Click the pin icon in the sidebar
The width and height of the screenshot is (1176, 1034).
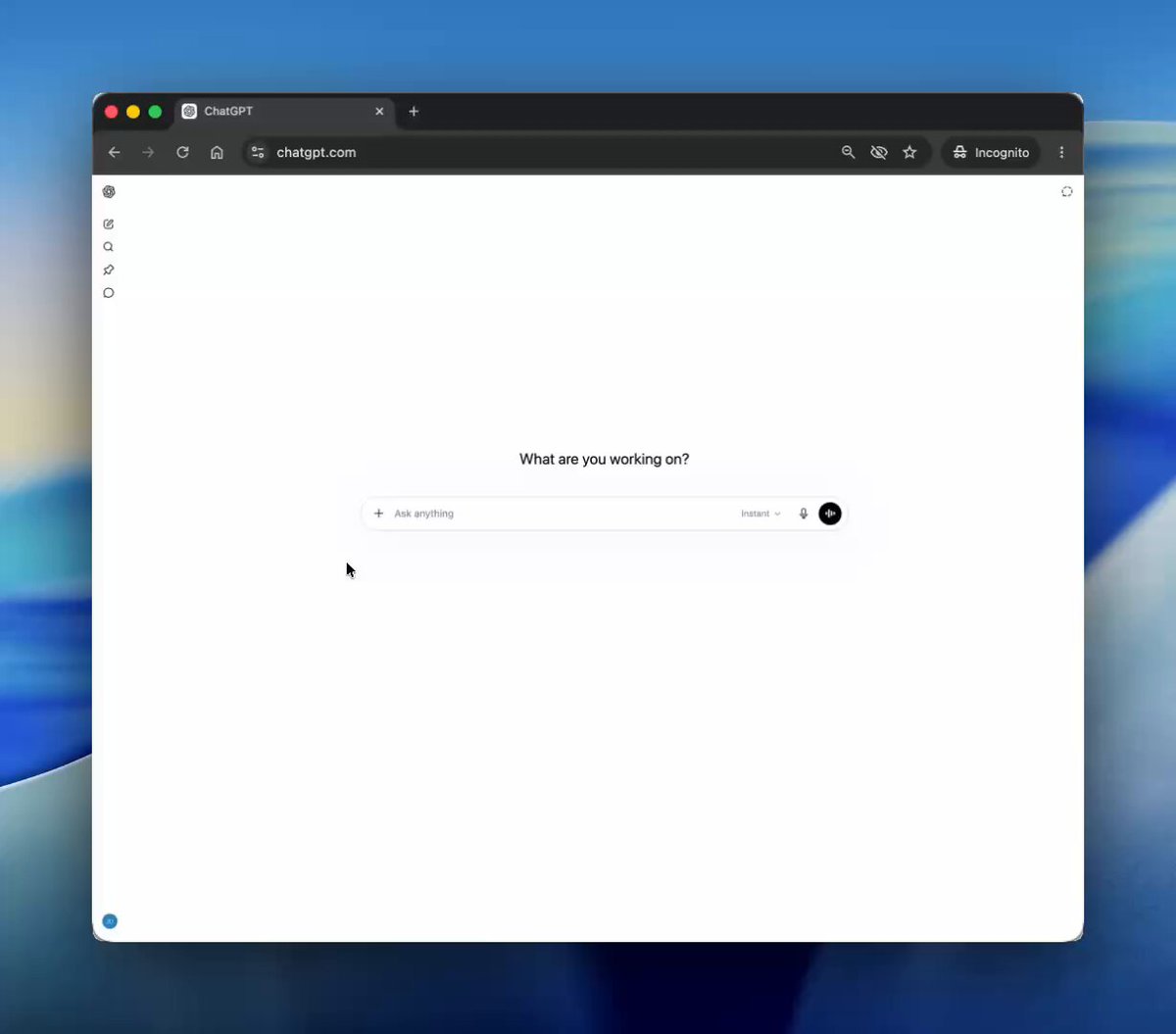coord(109,270)
